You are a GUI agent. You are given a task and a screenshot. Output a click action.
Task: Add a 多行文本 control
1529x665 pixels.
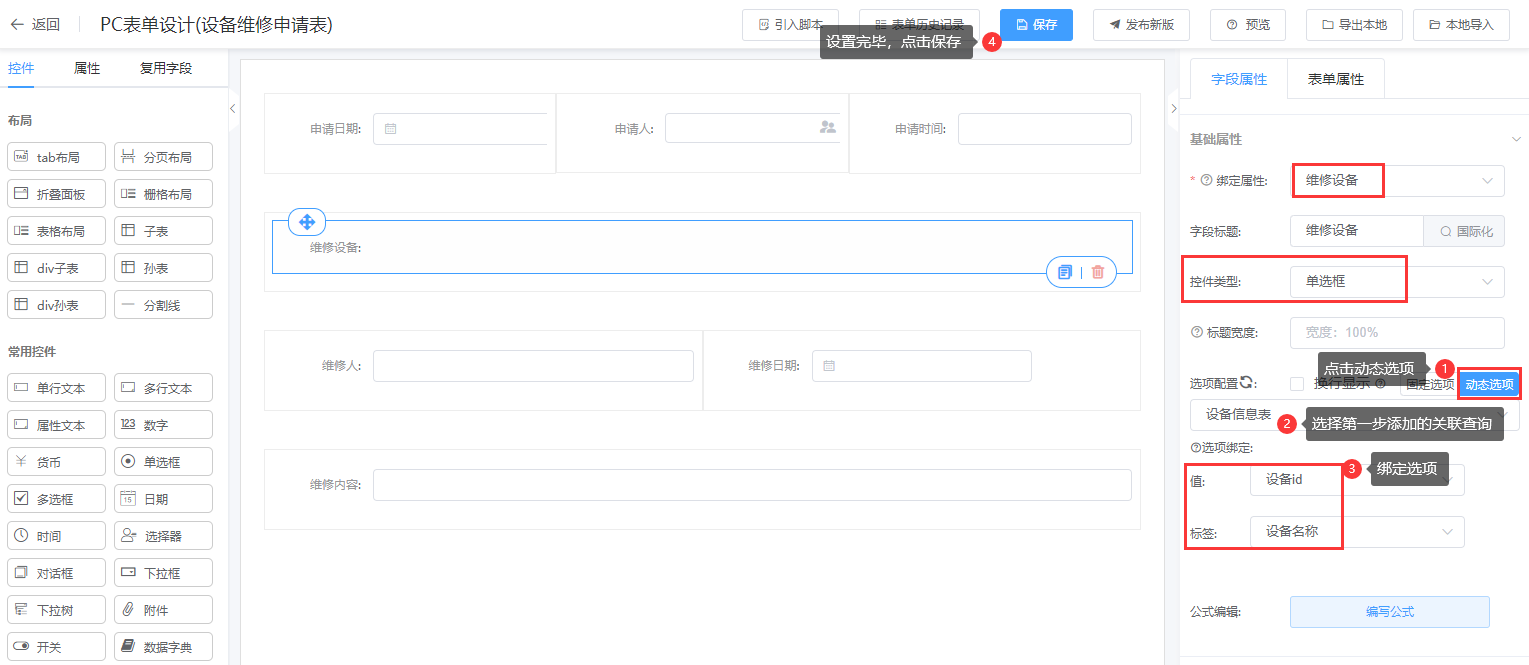163,388
